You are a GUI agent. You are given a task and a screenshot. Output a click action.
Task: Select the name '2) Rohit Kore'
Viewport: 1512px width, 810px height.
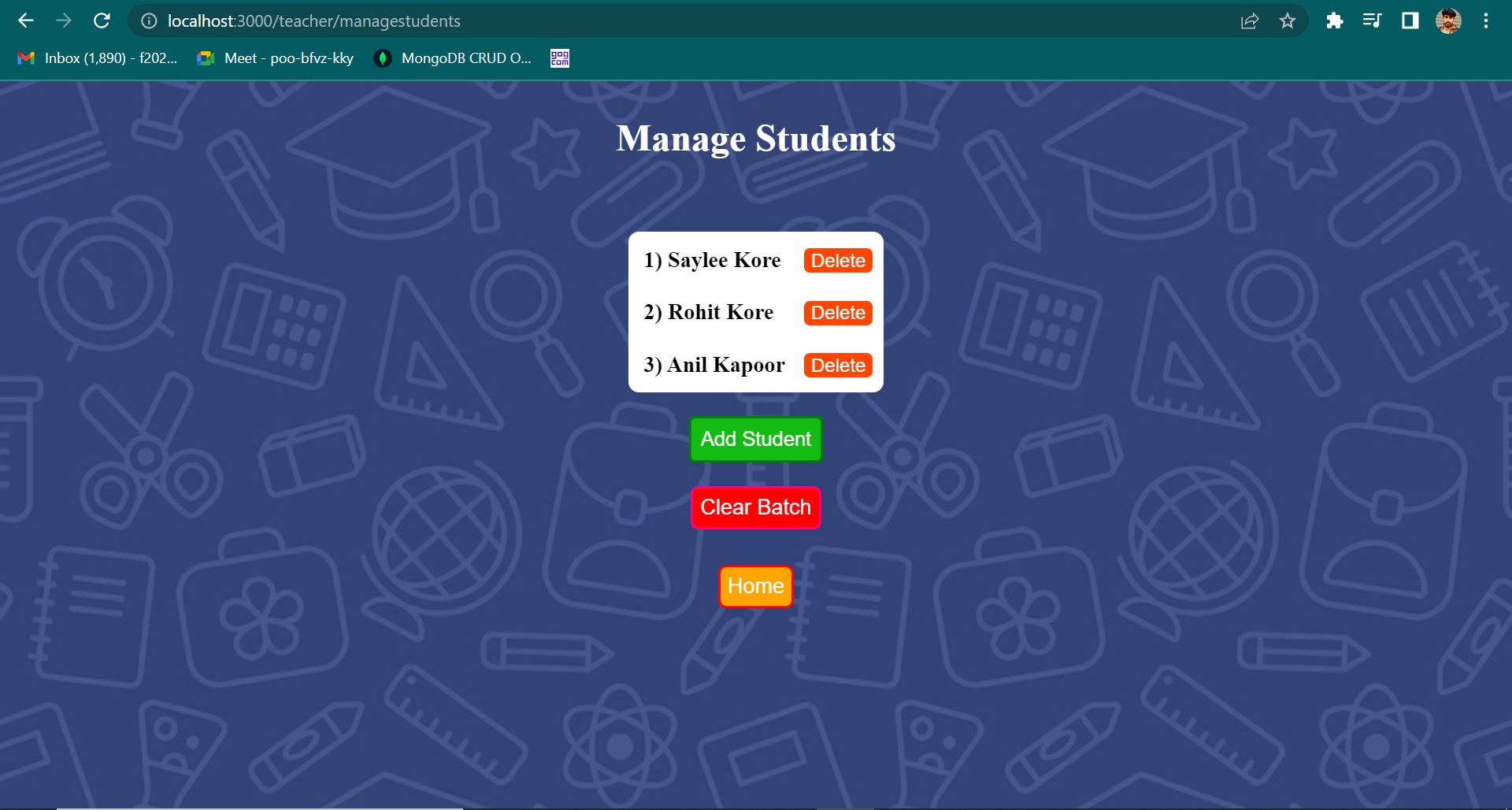click(x=709, y=312)
